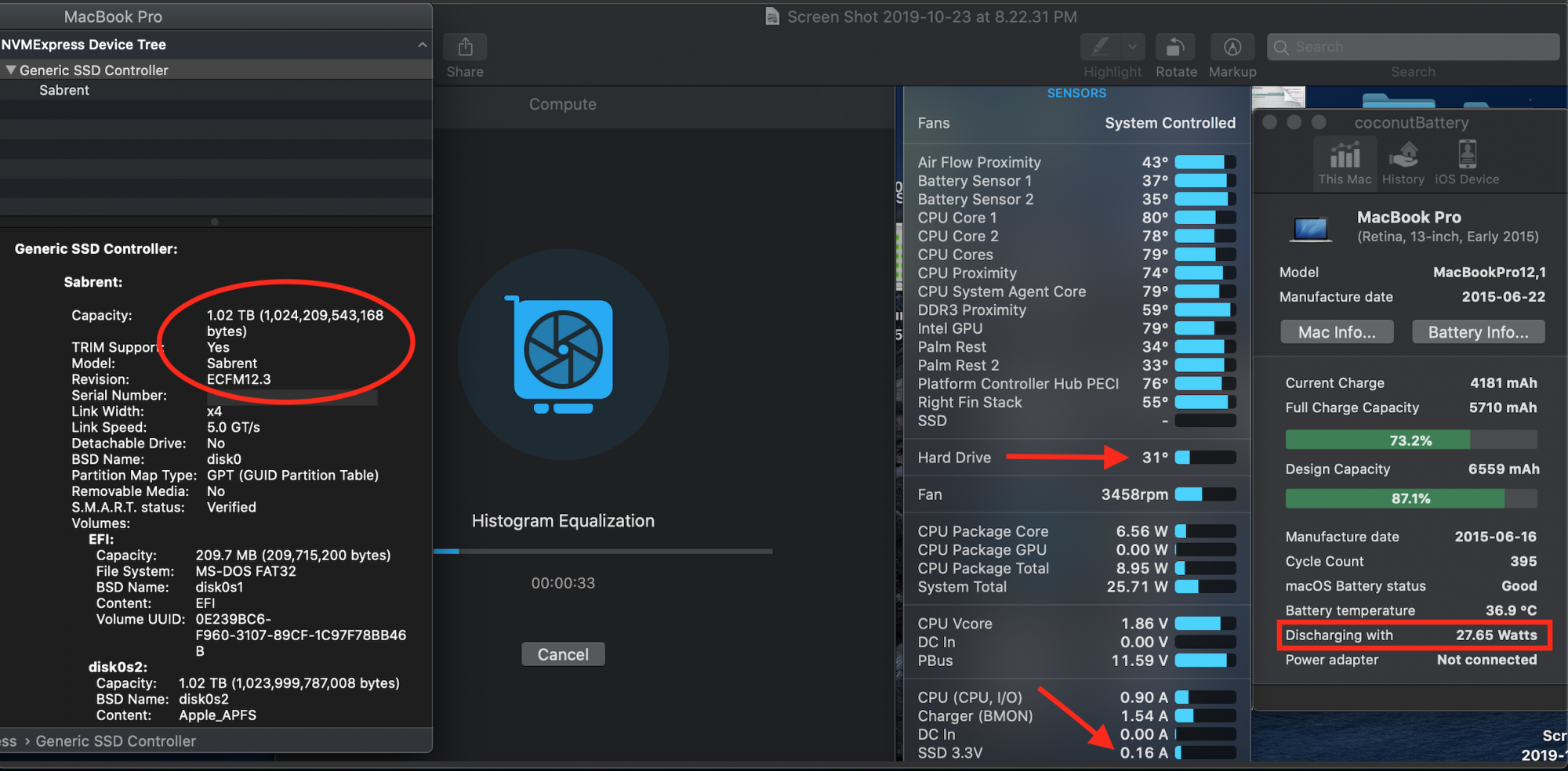Click the SSD 3.3V current label
Viewport: 1568px width, 771px height.
(x=950, y=753)
